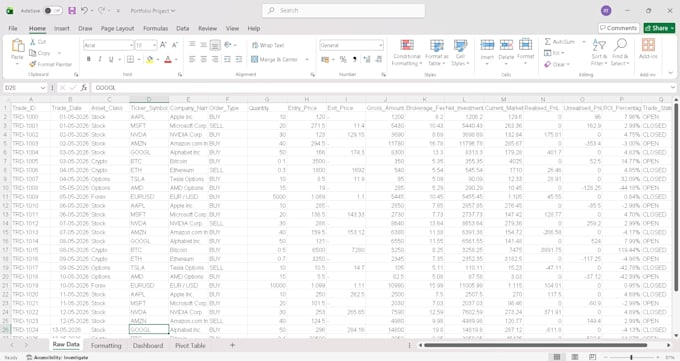This screenshot has height=361, width=680.
Task: Expand the Sort & Filter menu
Action: coord(598,52)
